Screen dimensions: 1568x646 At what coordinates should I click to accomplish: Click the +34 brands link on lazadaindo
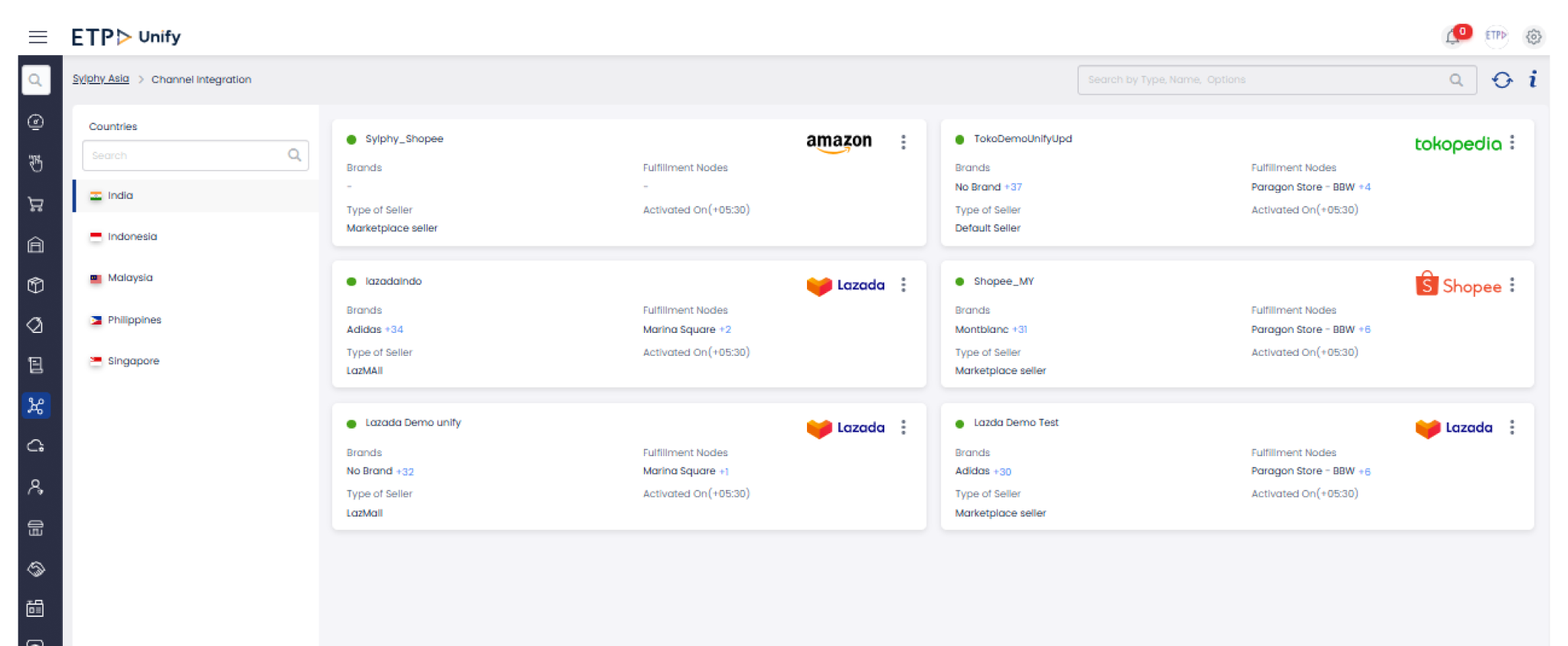(394, 330)
